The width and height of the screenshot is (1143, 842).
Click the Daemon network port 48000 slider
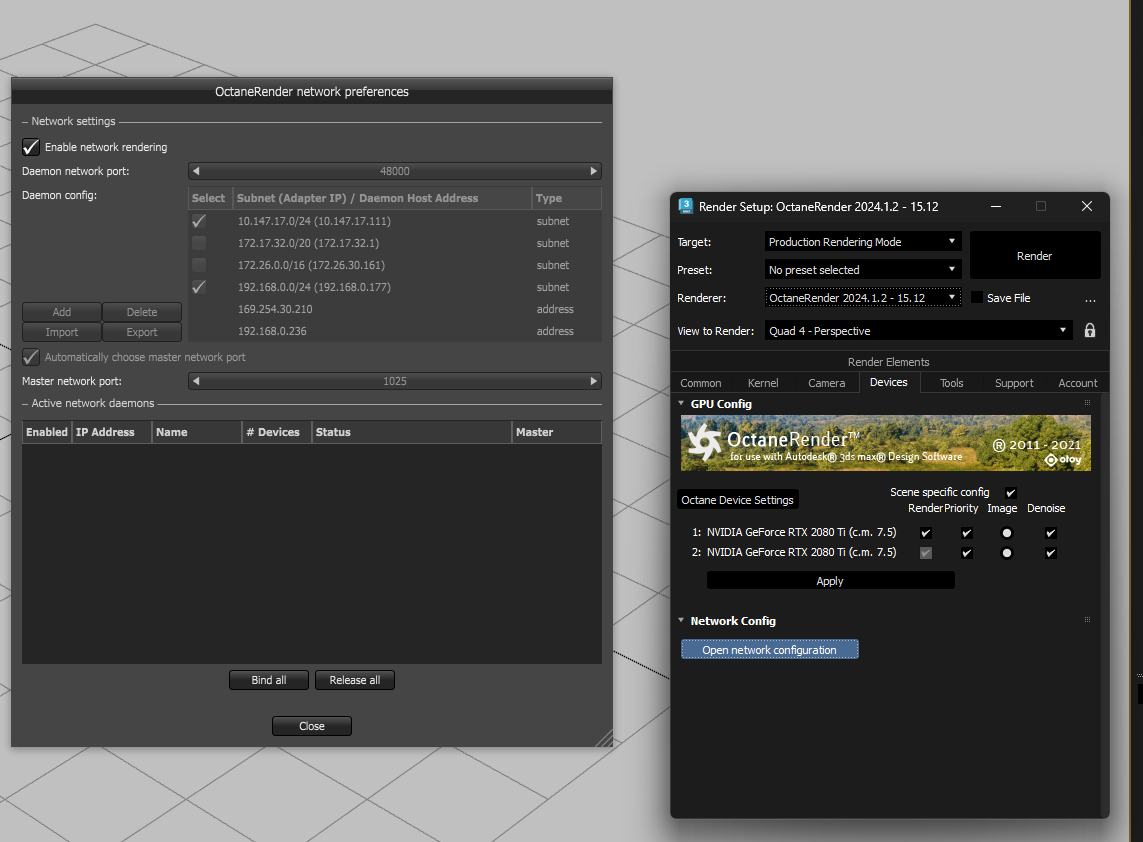click(394, 171)
